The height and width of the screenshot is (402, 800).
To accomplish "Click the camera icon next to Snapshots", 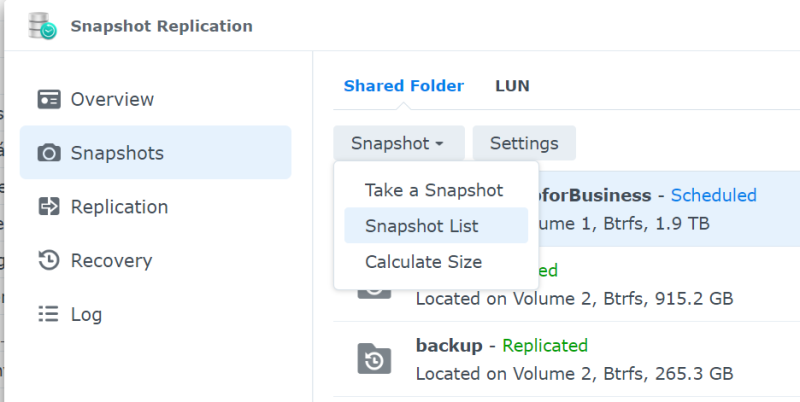I will 49,153.
